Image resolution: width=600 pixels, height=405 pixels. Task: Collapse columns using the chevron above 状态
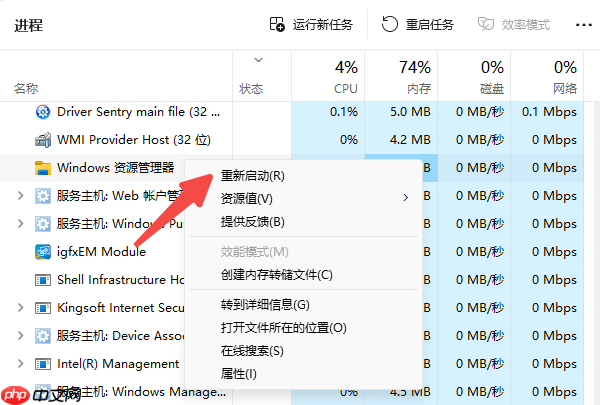click(x=260, y=61)
